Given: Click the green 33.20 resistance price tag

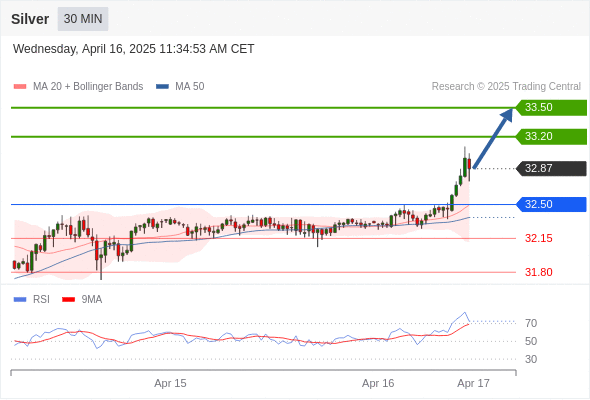Looking at the screenshot, I should click(551, 137).
